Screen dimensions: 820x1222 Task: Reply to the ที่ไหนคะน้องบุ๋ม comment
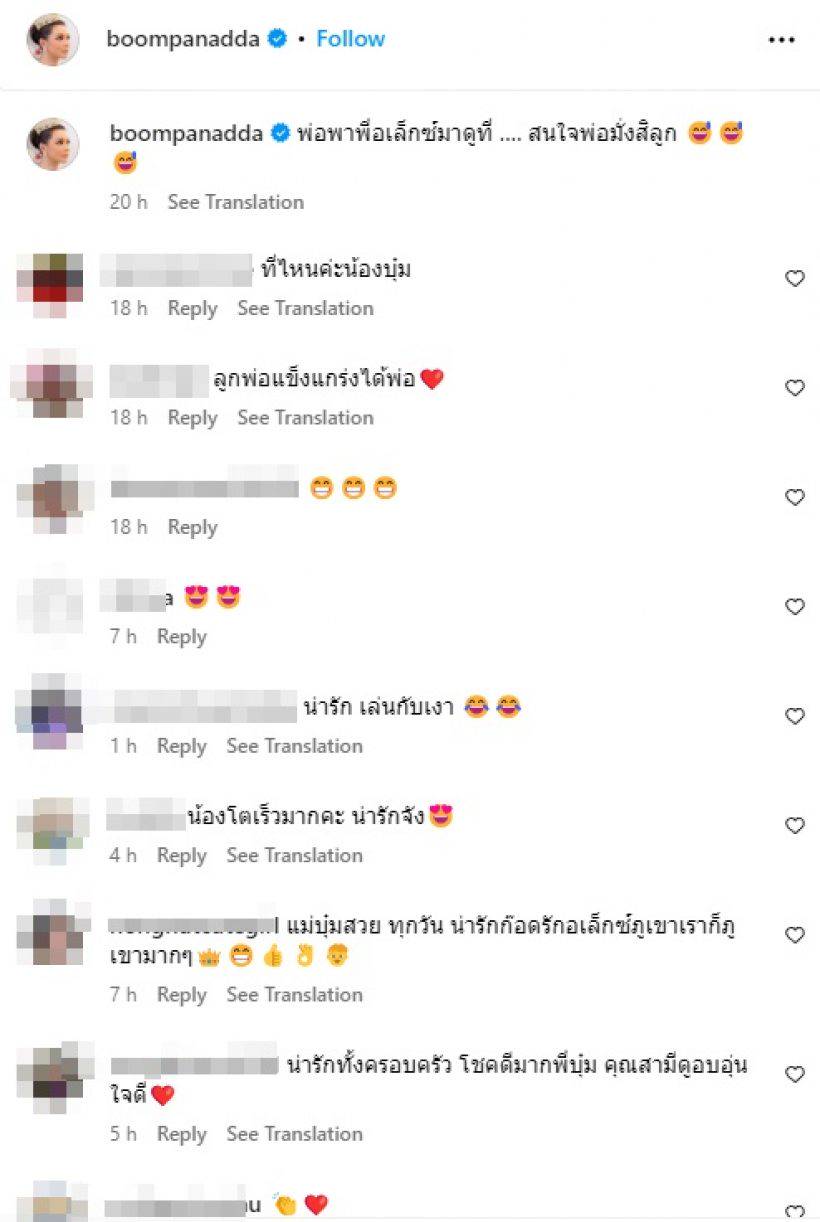click(193, 308)
